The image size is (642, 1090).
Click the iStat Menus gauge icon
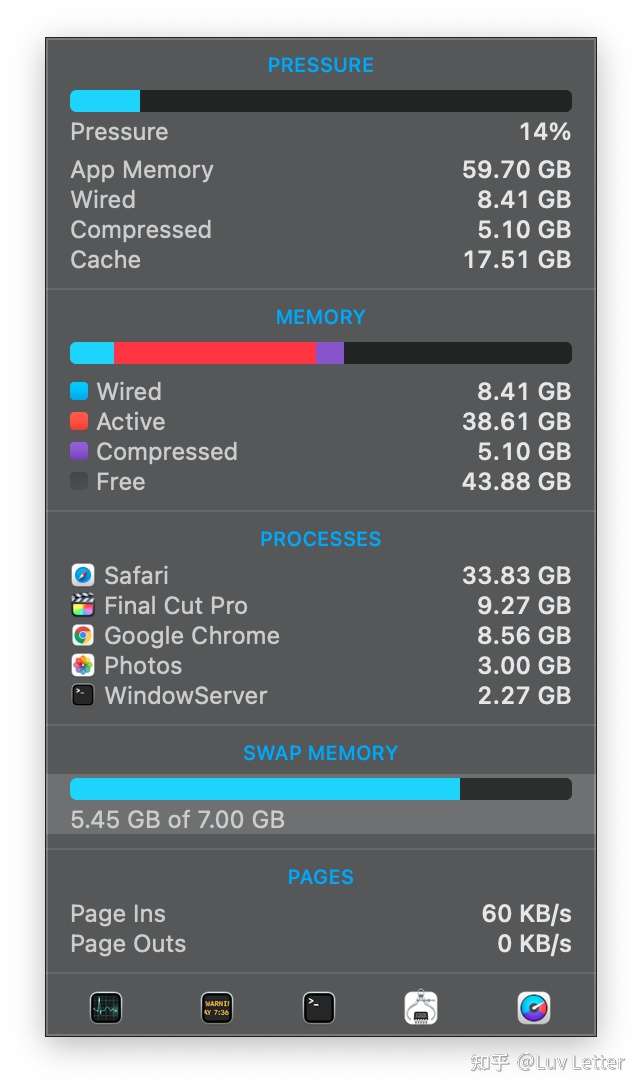point(534,1007)
